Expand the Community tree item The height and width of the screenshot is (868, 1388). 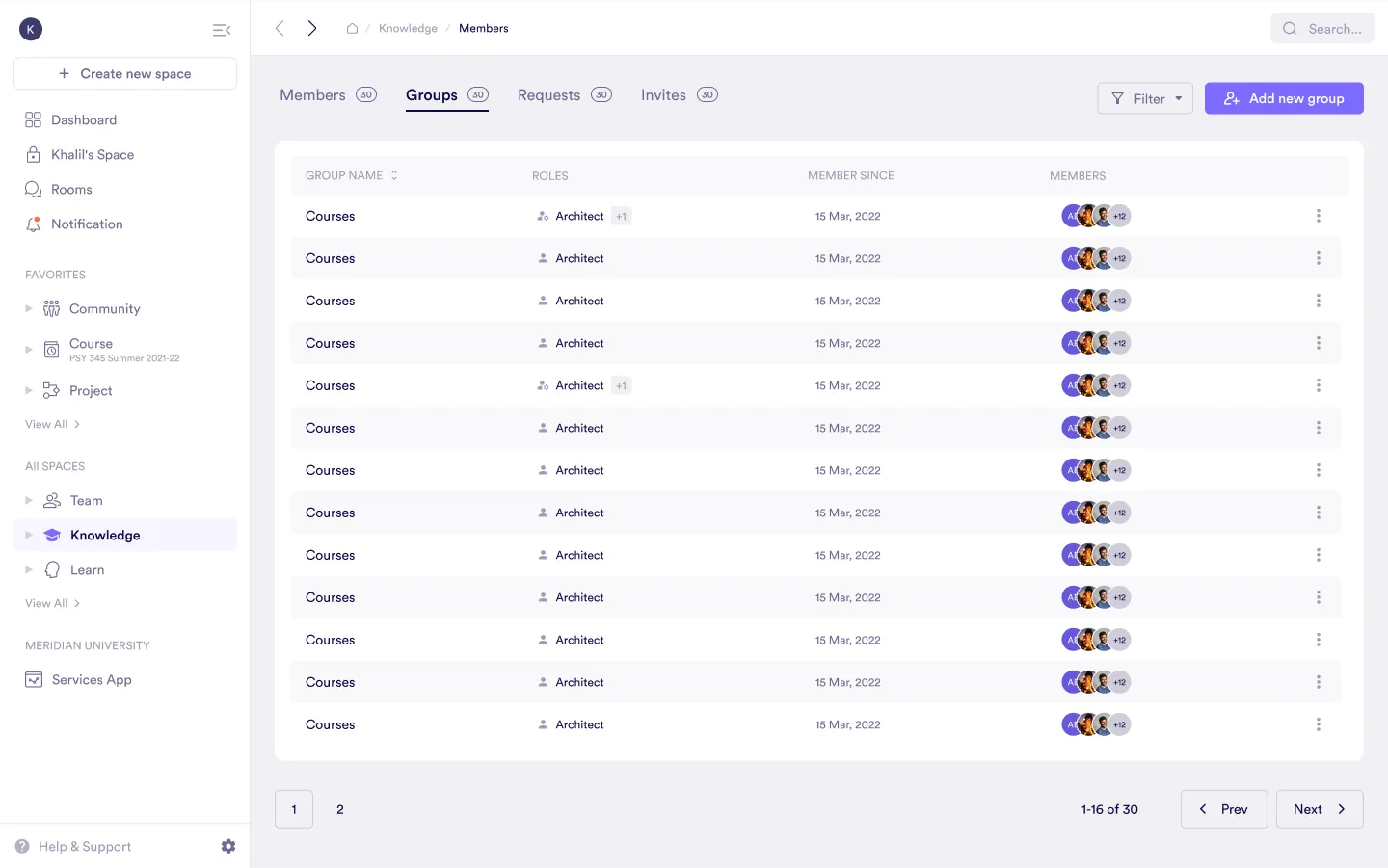29,309
